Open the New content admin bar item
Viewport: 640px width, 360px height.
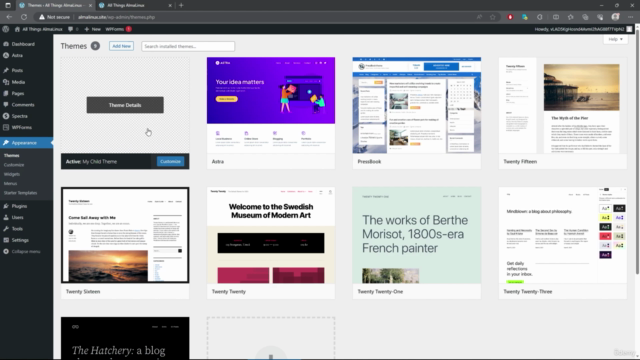coord(93,29)
